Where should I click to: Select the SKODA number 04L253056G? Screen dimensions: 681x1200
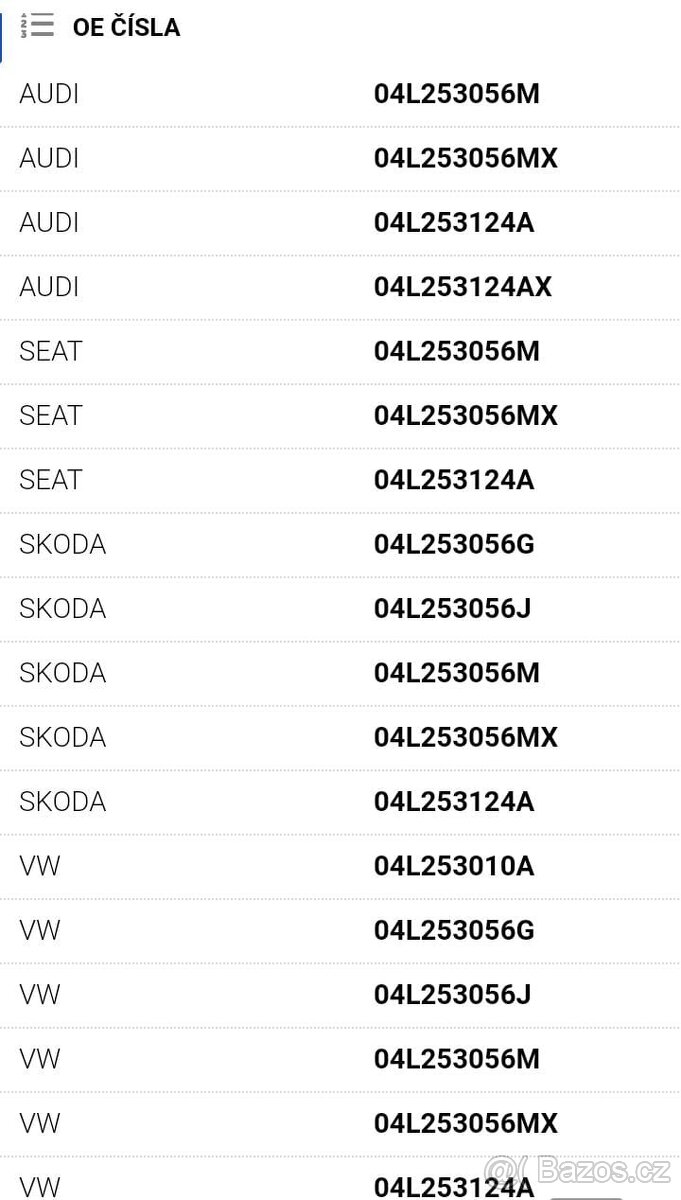(454, 544)
